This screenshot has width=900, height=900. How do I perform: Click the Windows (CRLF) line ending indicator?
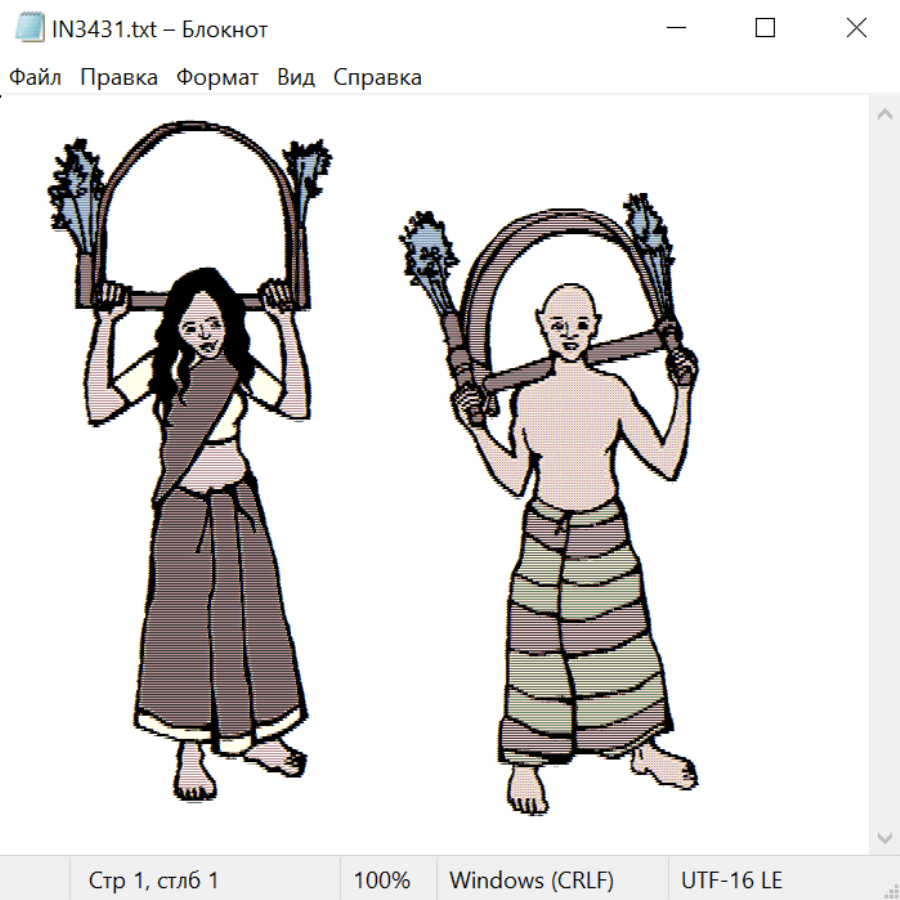tap(531, 880)
